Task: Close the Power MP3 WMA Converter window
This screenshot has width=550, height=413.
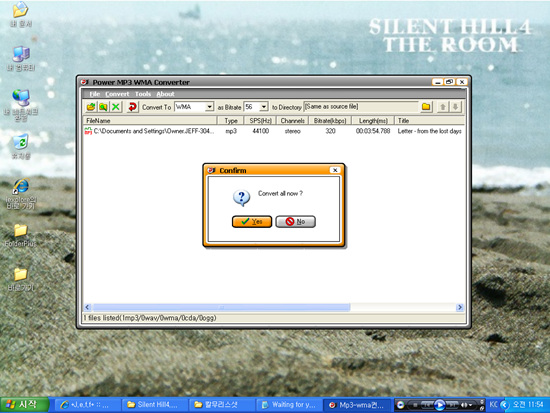Action: [x=462, y=82]
